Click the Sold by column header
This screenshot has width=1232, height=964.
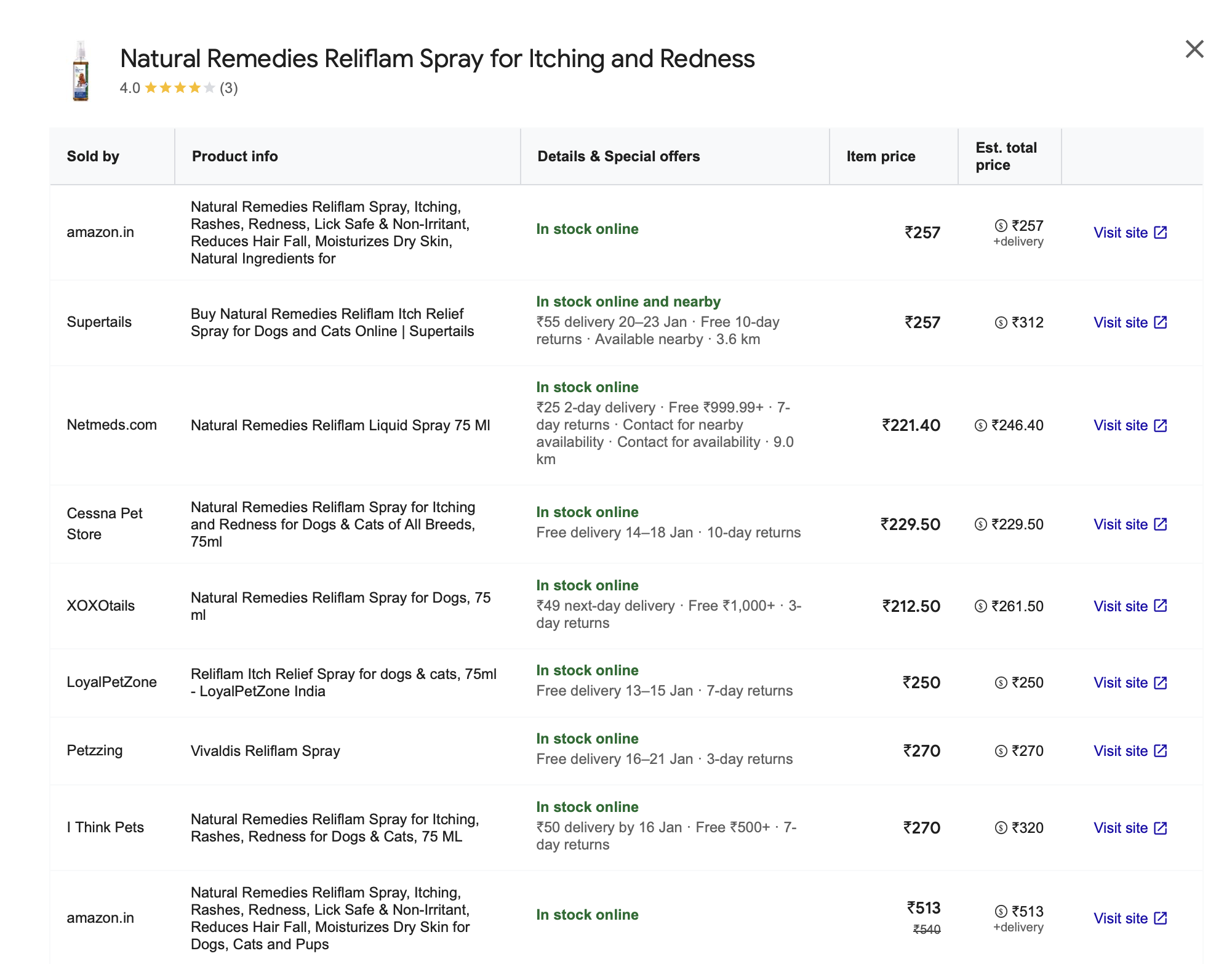pyautogui.click(x=93, y=156)
